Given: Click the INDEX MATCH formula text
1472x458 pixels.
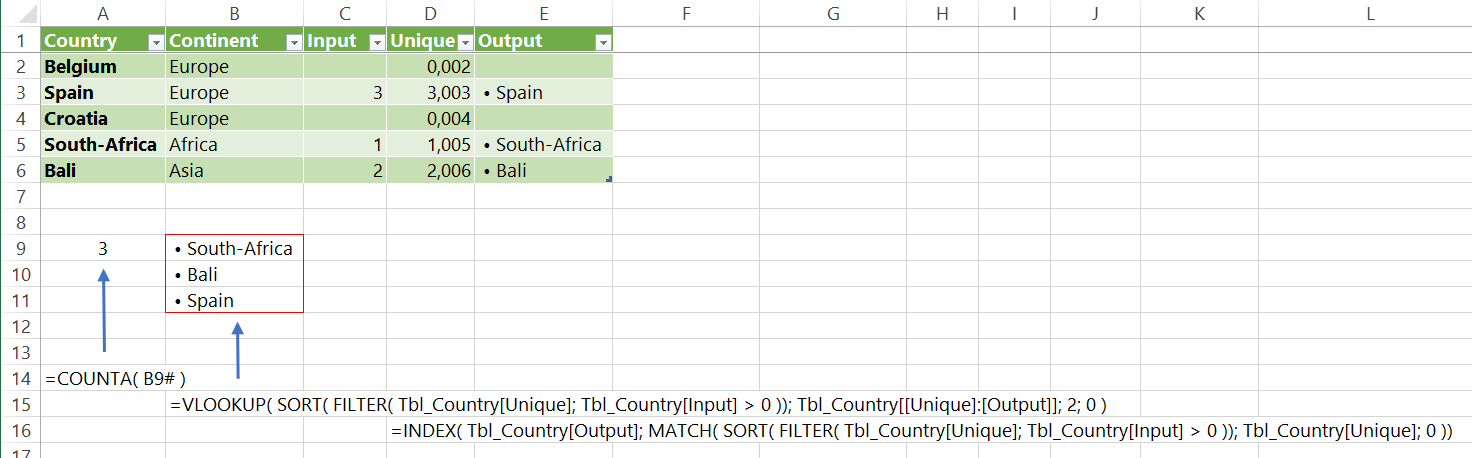Looking at the screenshot, I should [920, 431].
